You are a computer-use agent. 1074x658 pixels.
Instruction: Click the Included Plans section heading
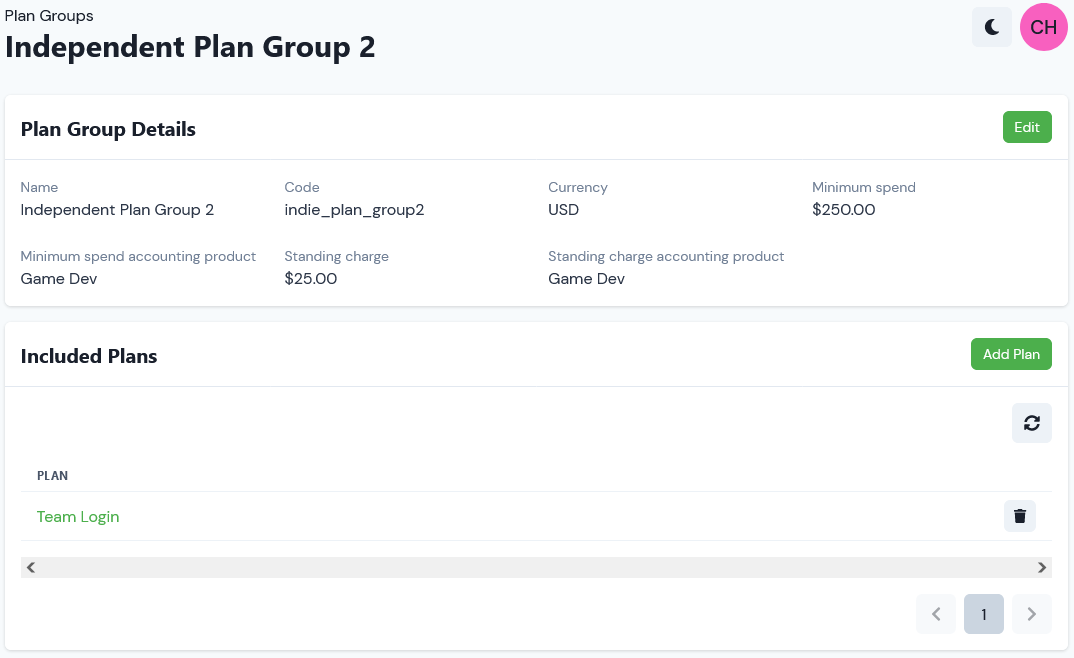coord(89,356)
